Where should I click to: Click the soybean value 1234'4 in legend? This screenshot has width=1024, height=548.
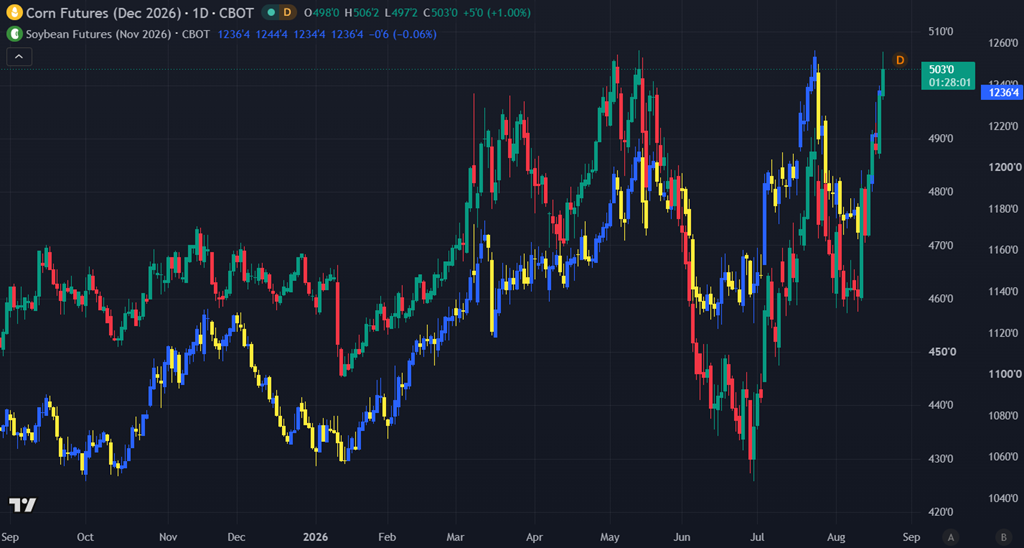click(308, 34)
